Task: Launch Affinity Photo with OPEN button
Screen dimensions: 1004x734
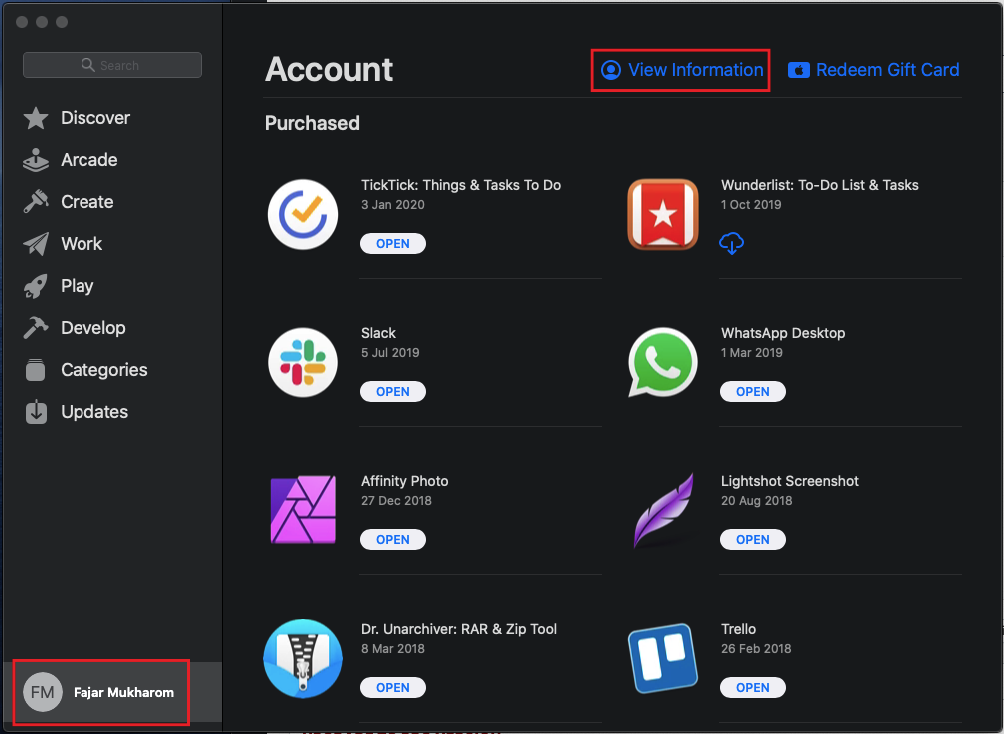Action: point(393,539)
